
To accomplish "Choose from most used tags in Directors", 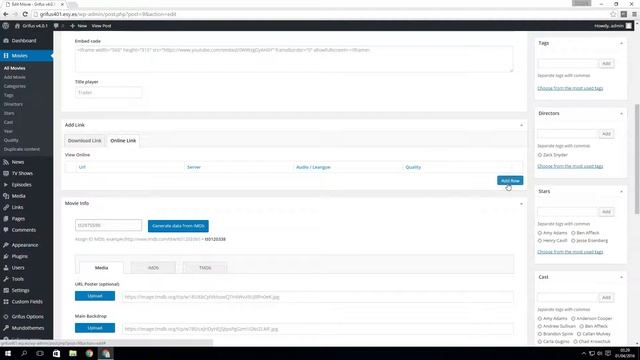I will pos(570,166).
